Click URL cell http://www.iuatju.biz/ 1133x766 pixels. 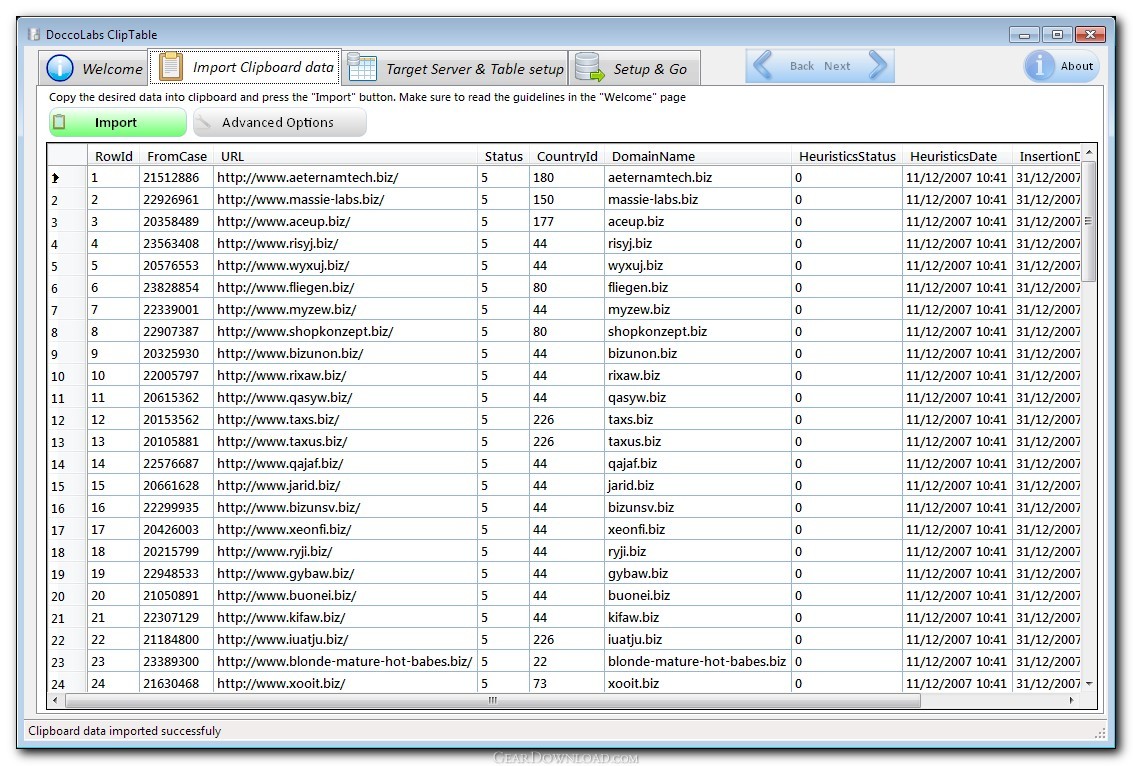click(345, 640)
